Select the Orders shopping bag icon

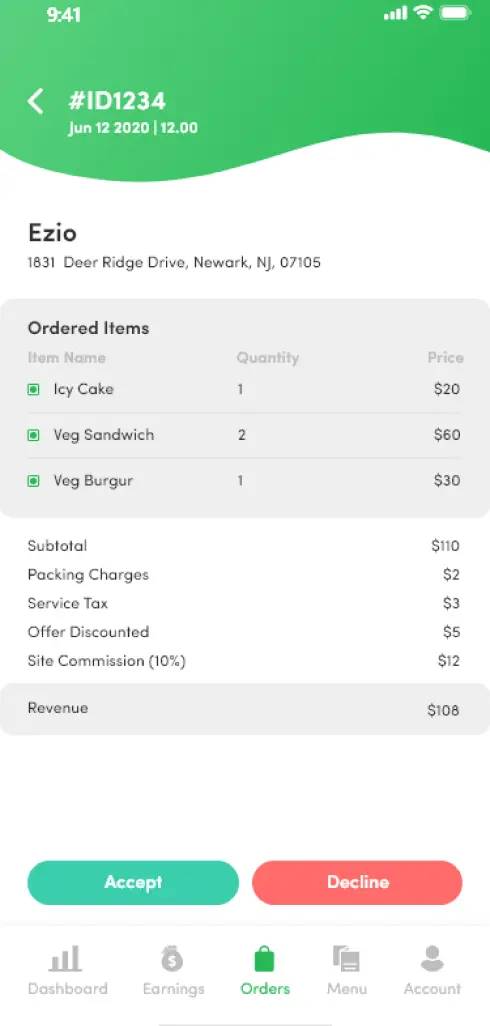point(265,959)
